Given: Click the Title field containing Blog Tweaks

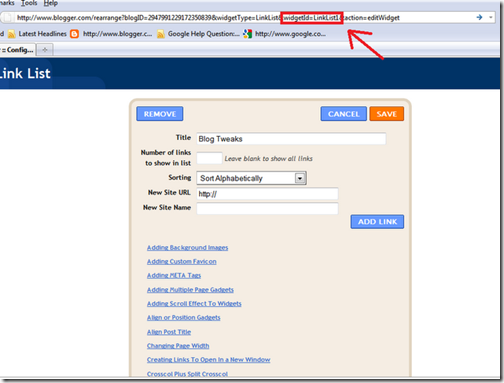Looking at the screenshot, I should pyautogui.click(x=291, y=139).
